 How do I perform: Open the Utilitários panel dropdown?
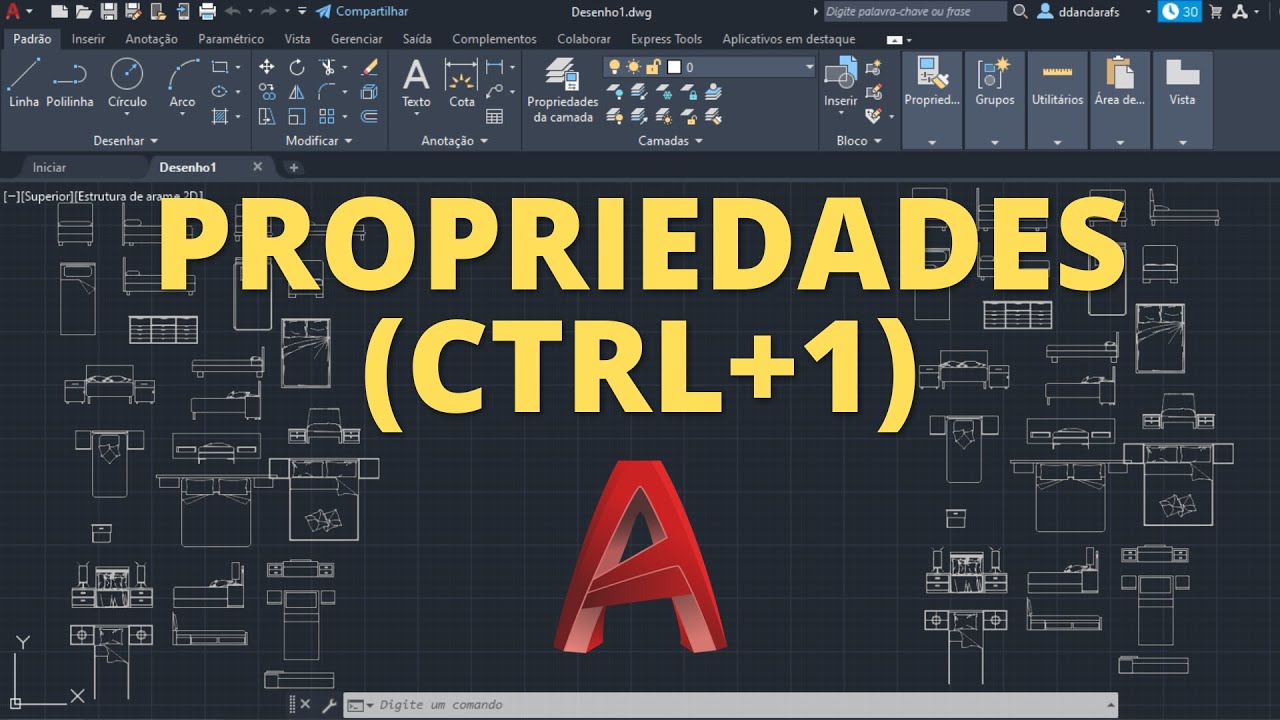1057,142
